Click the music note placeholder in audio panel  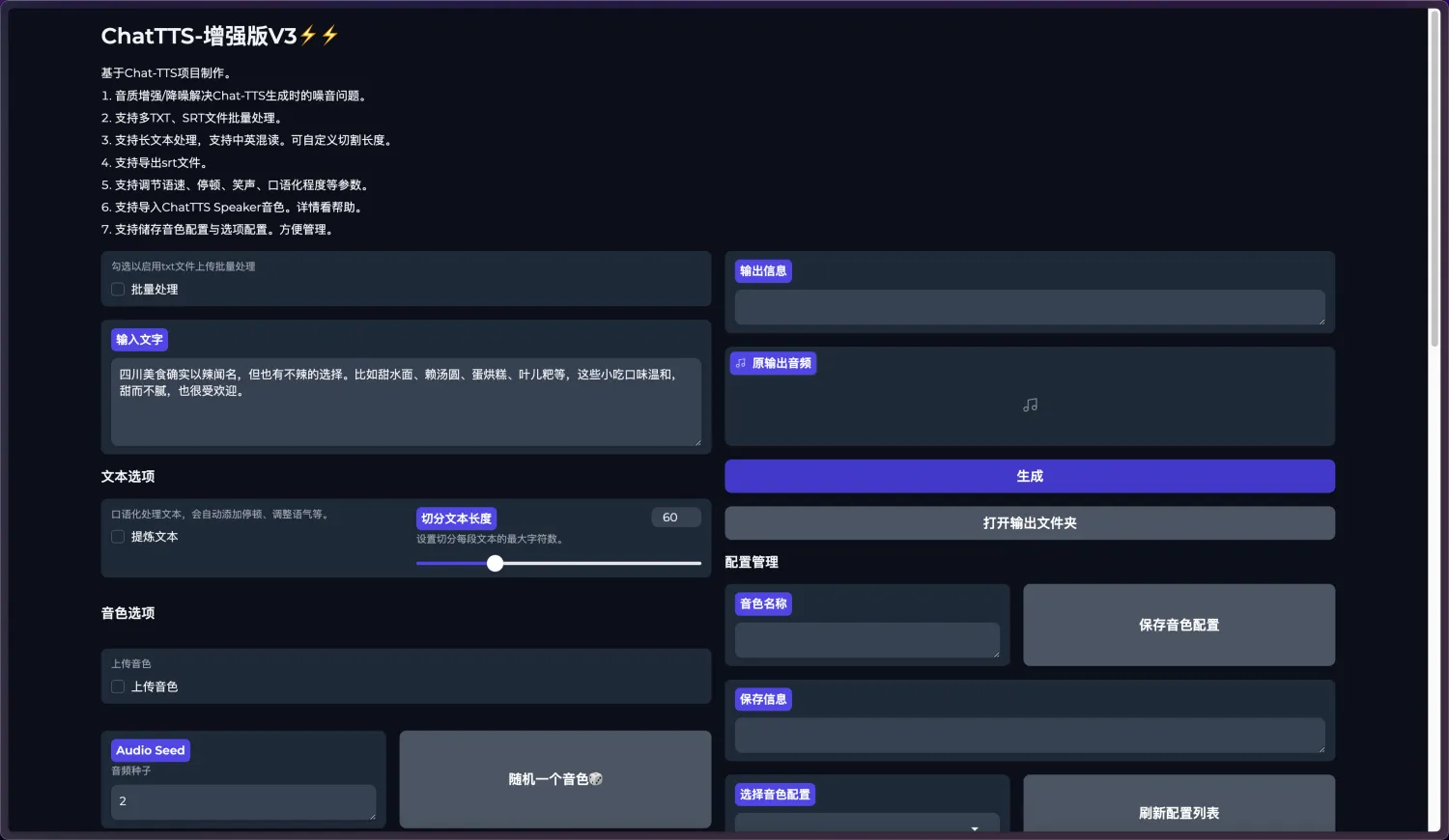[x=1030, y=406]
